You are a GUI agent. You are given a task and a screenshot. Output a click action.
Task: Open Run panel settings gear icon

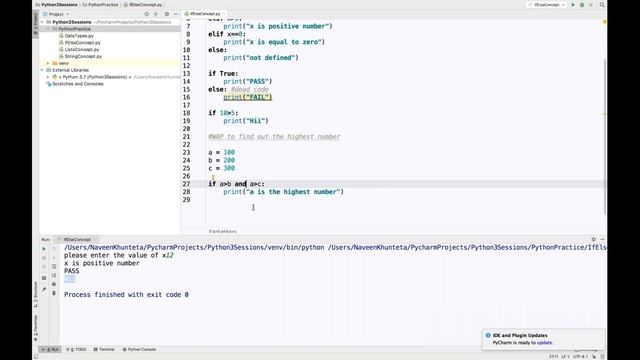[x=593, y=239]
